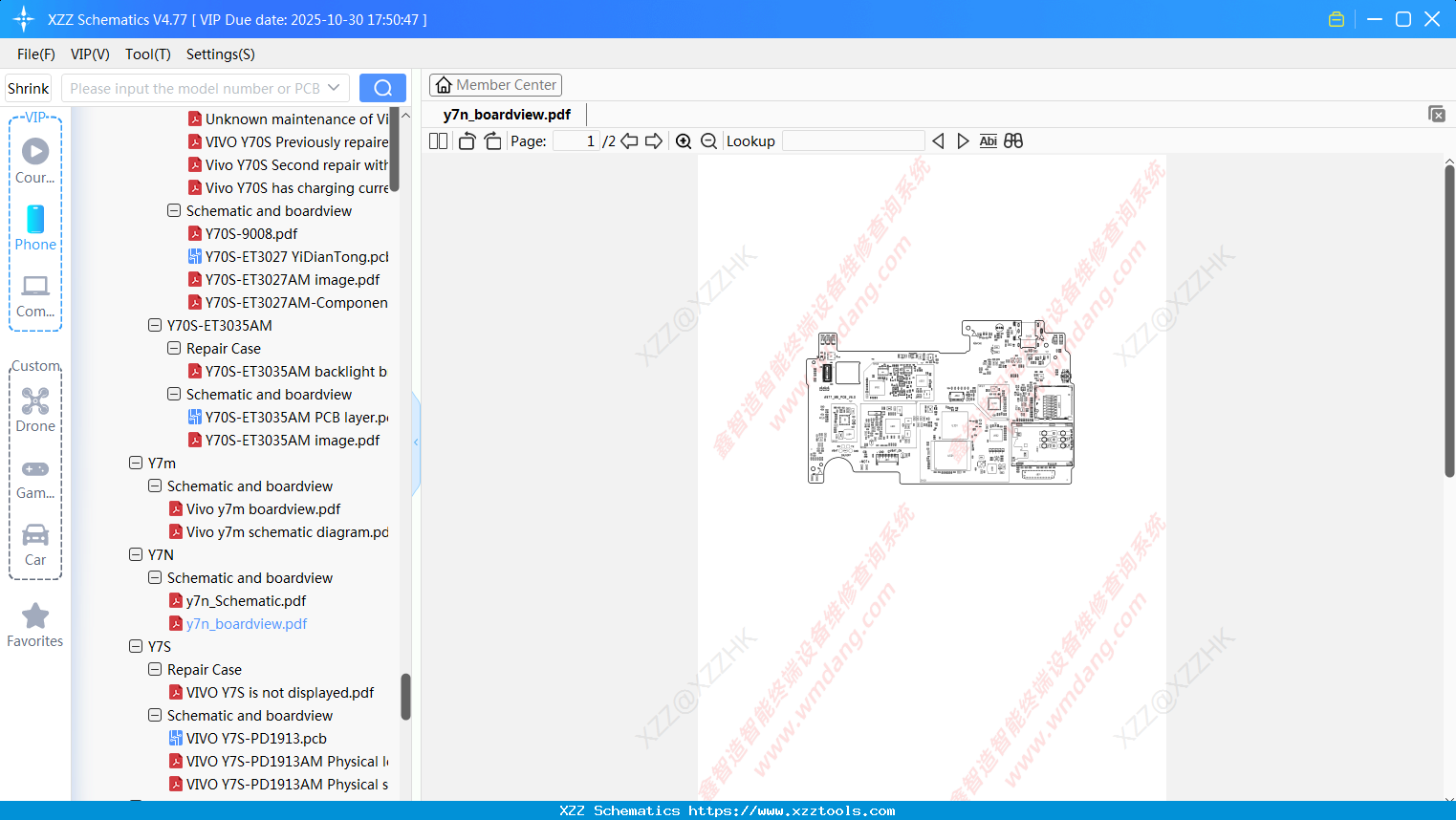
Task: Open the Tool(T) menu
Action: [148, 54]
